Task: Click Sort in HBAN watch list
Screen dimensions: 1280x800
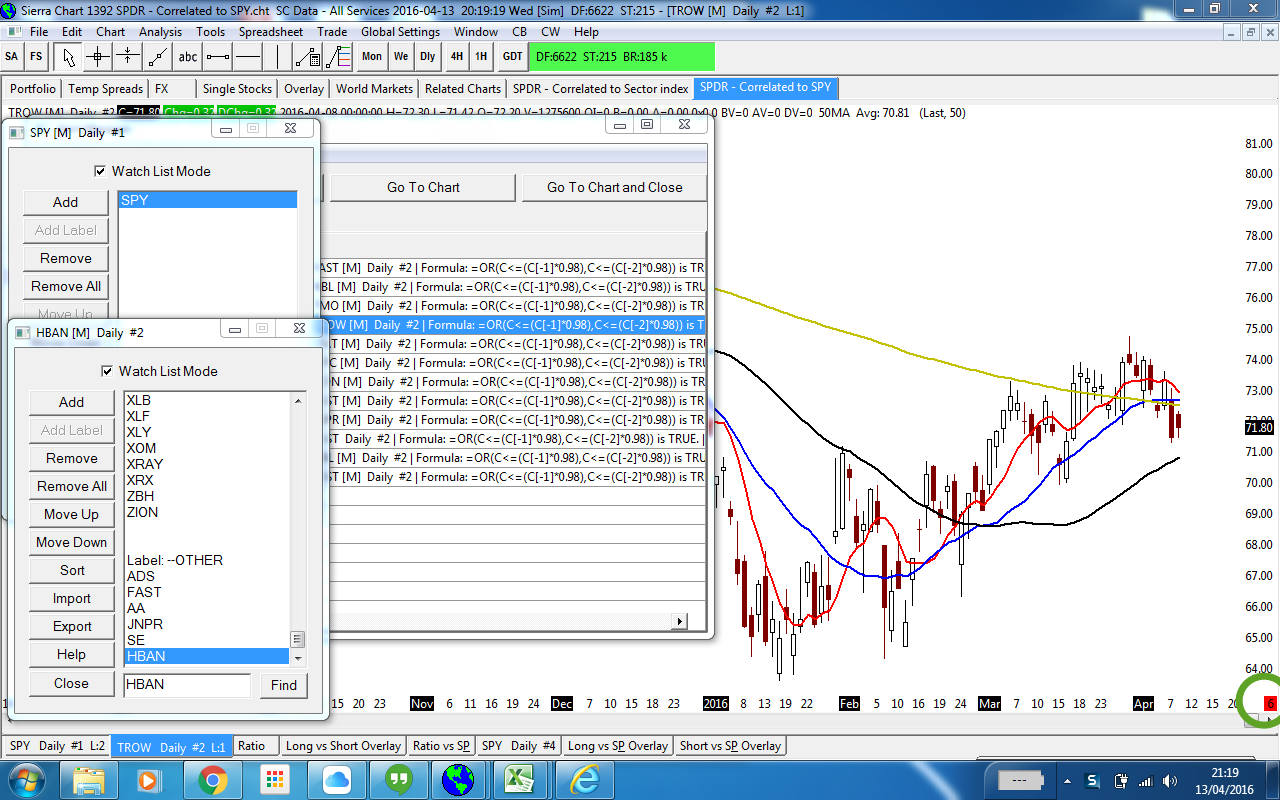Action: click(x=72, y=570)
